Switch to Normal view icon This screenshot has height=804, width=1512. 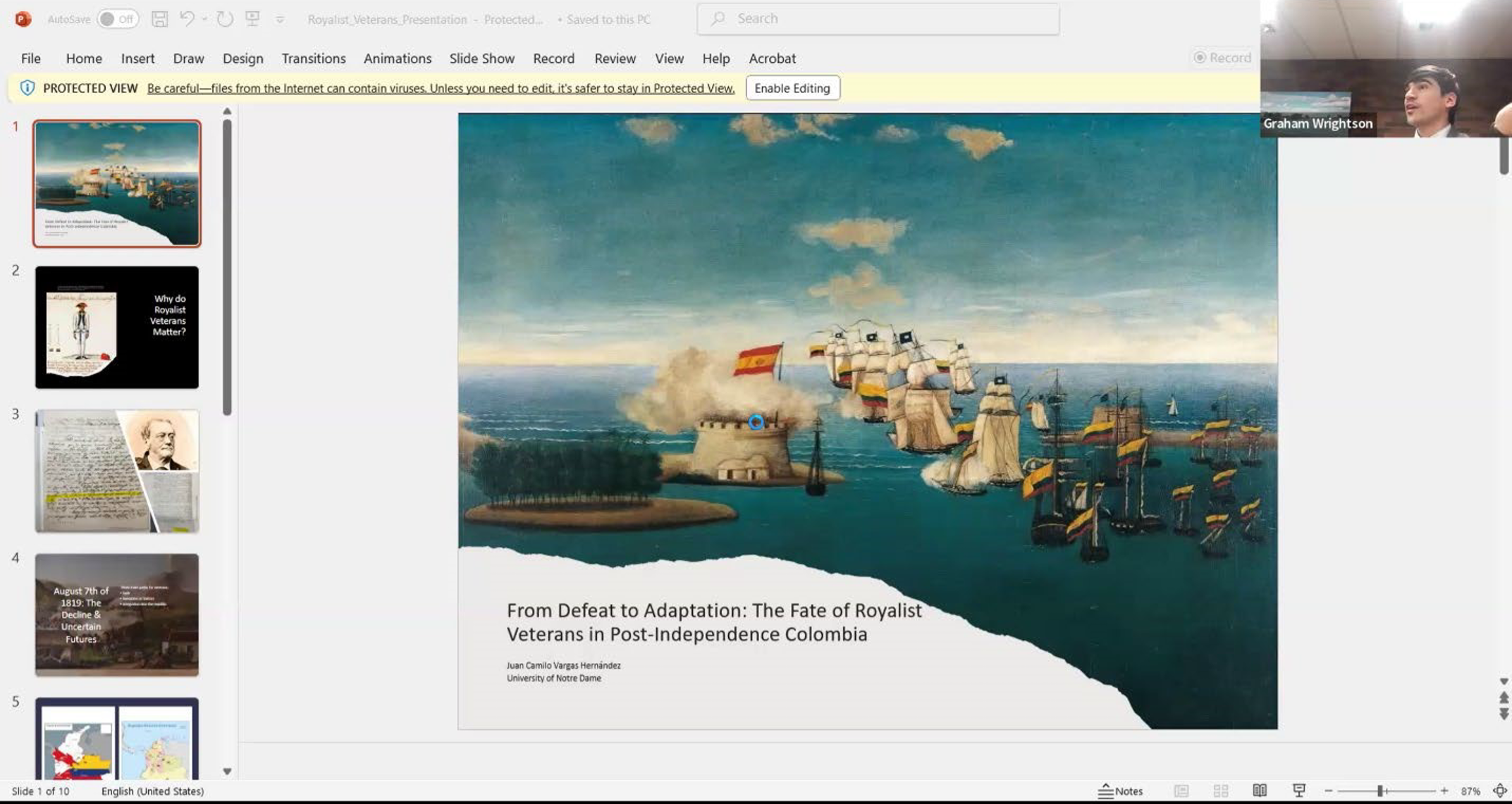pyautogui.click(x=1181, y=791)
